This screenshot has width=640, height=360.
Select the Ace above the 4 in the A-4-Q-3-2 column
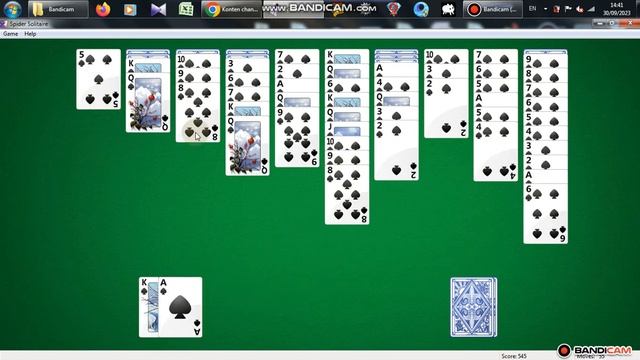click(x=396, y=70)
